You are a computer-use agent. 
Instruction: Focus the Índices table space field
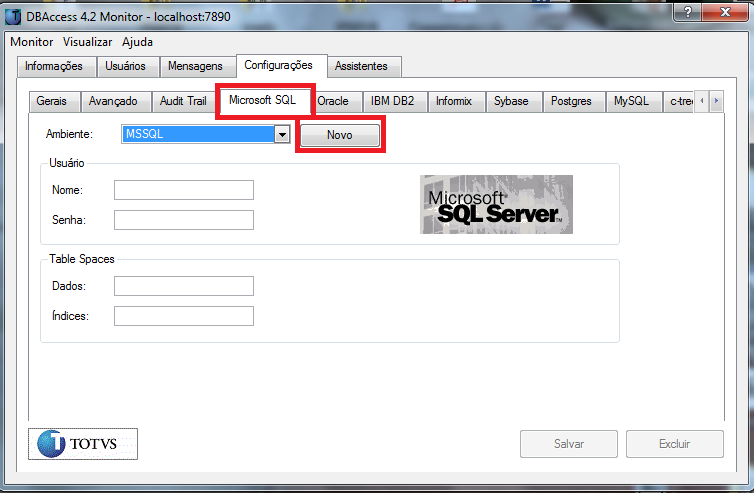(184, 316)
